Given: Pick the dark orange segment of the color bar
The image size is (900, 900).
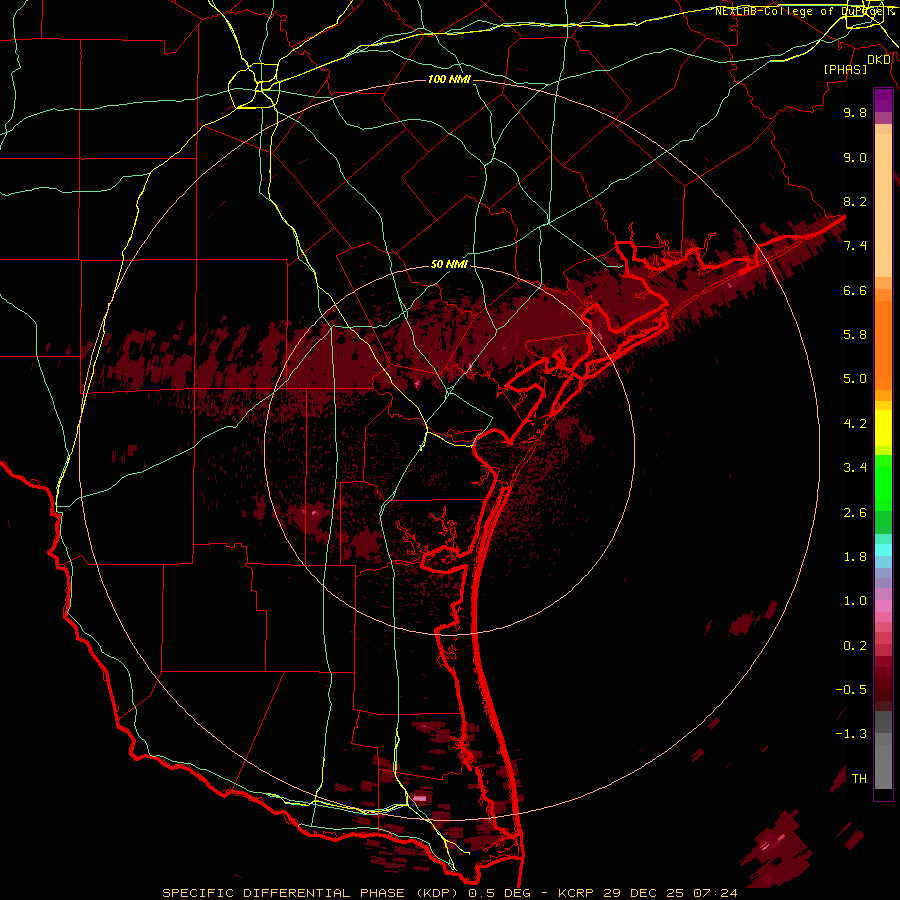Looking at the screenshot, I should pos(883,345).
